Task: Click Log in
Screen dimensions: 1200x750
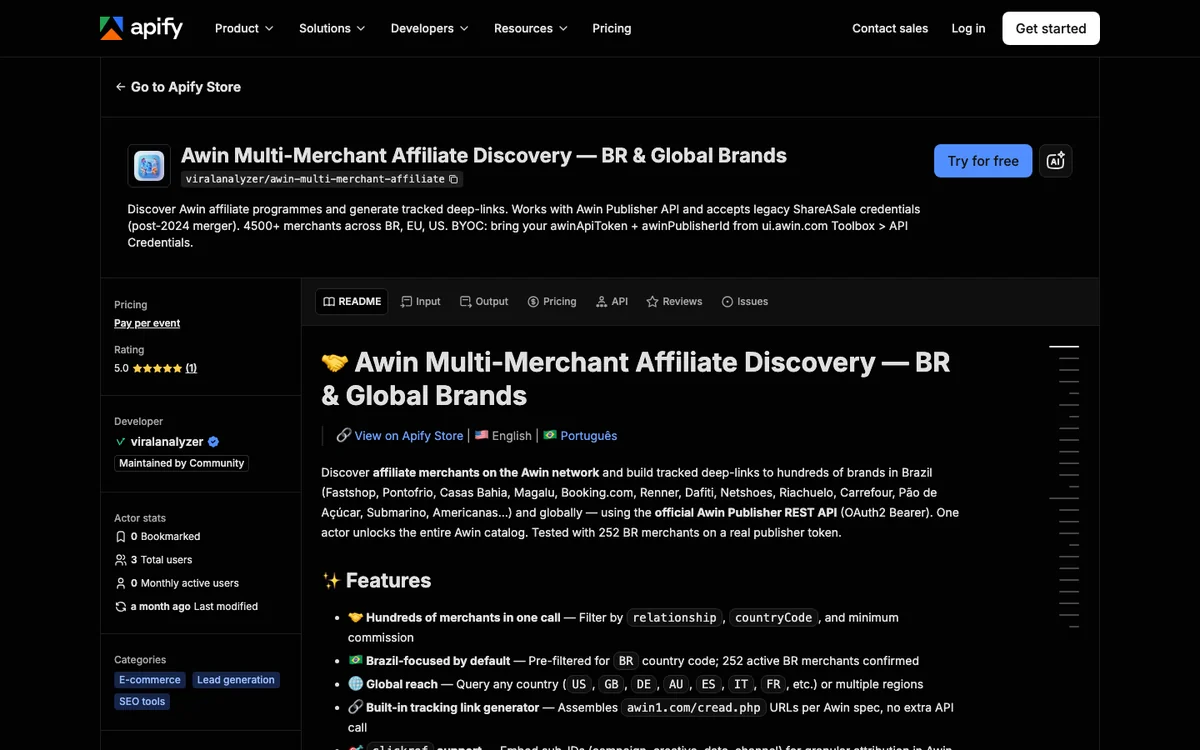Action: pyautogui.click(x=968, y=28)
